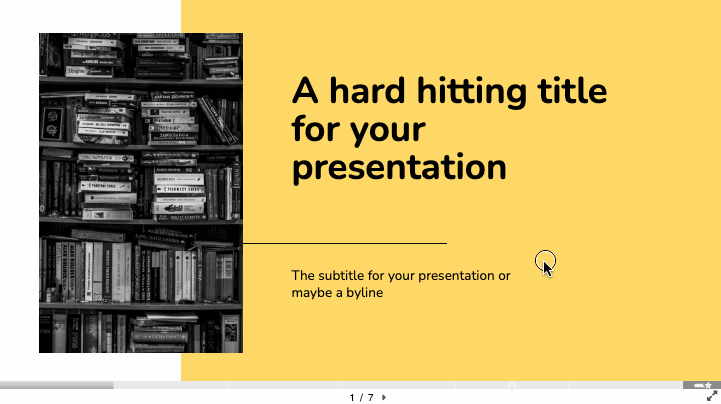Jump to fifth segment of progress bar
The image size is (721, 404).
point(512,385)
